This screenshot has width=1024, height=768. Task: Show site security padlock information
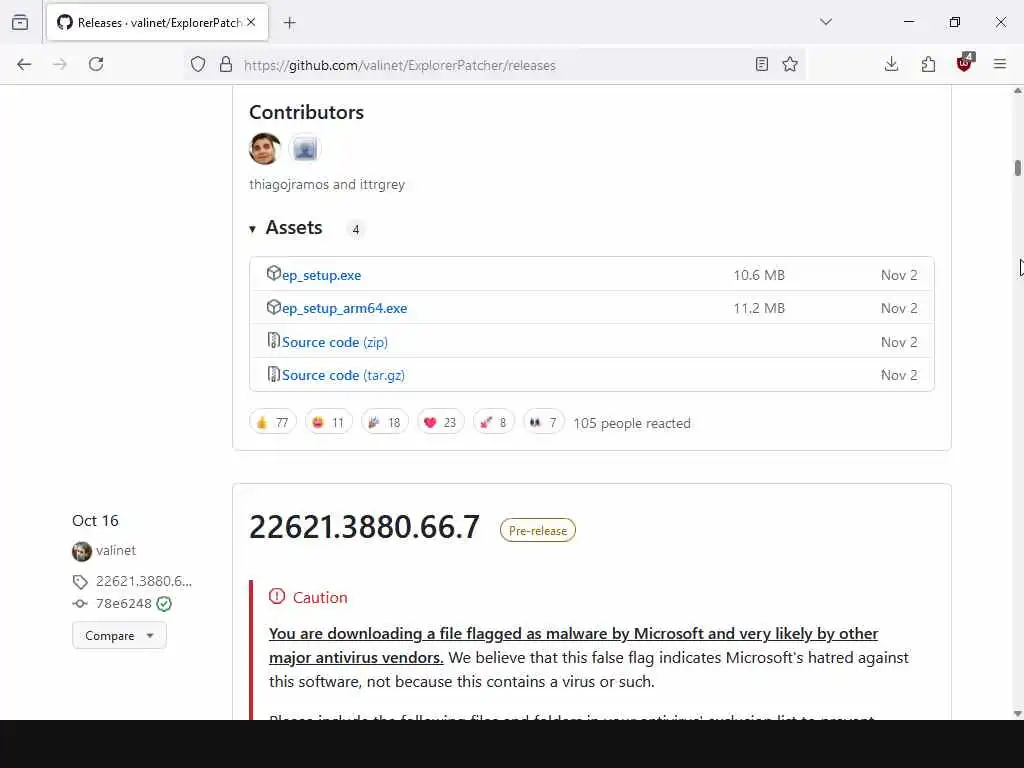coord(226,64)
